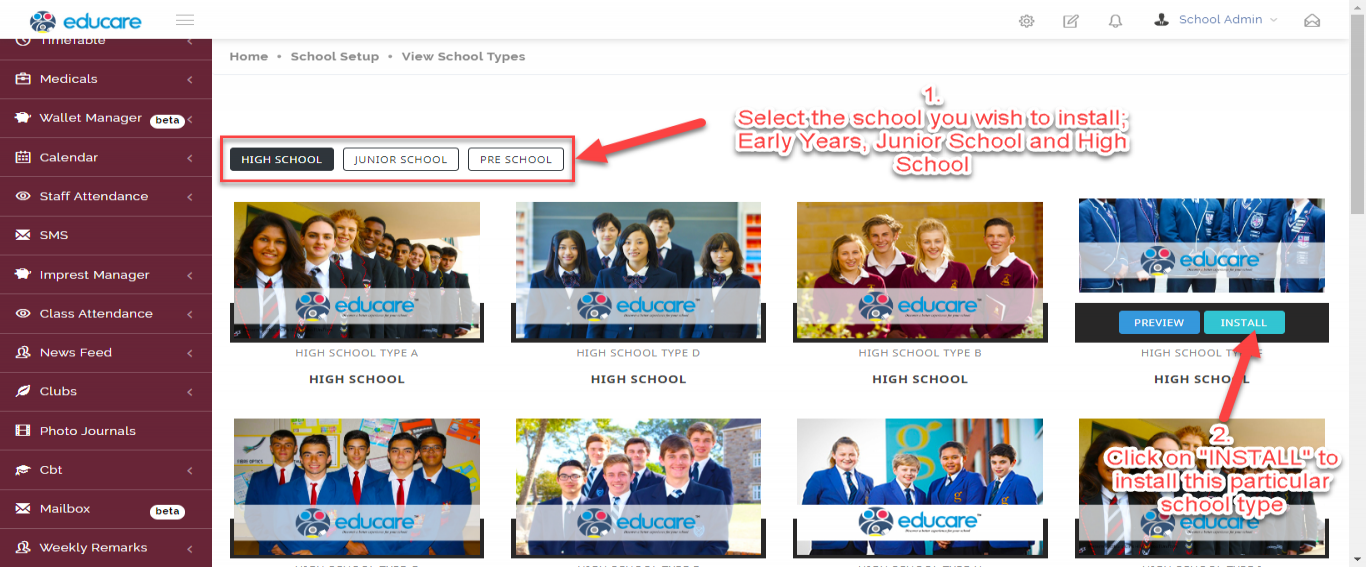The height and width of the screenshot is (567, 1366).
Task: Click the hamburger menu icon beside educare logo
Action: (184, 20)
